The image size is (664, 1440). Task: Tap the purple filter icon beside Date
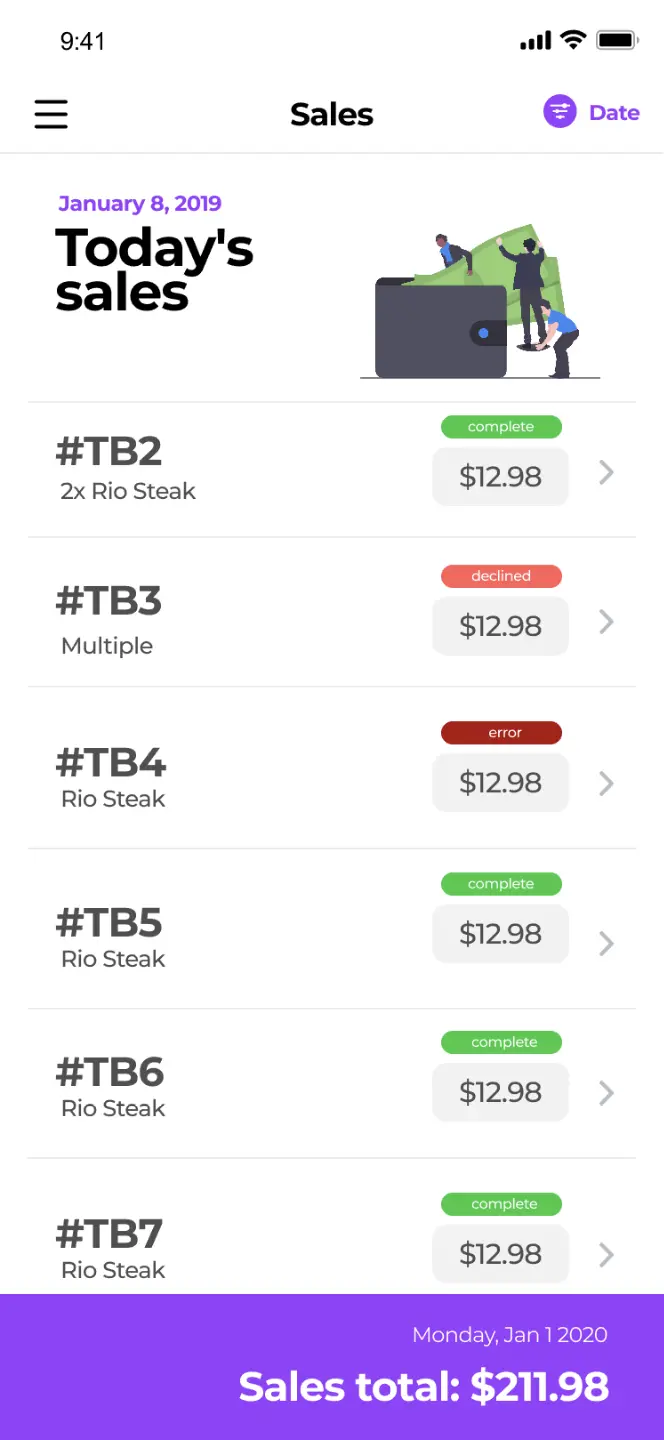pos(558,111)
